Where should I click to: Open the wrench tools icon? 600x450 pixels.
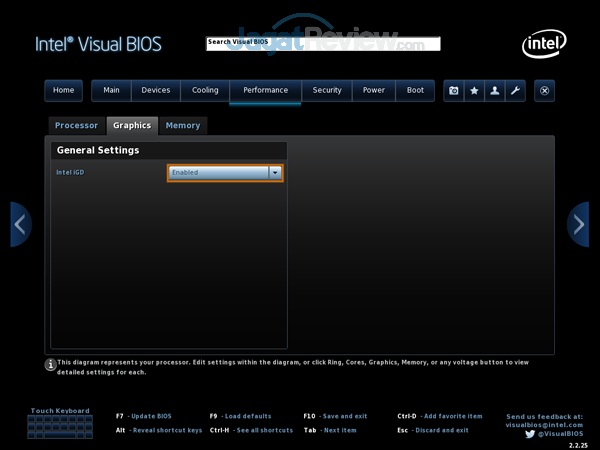515,90
